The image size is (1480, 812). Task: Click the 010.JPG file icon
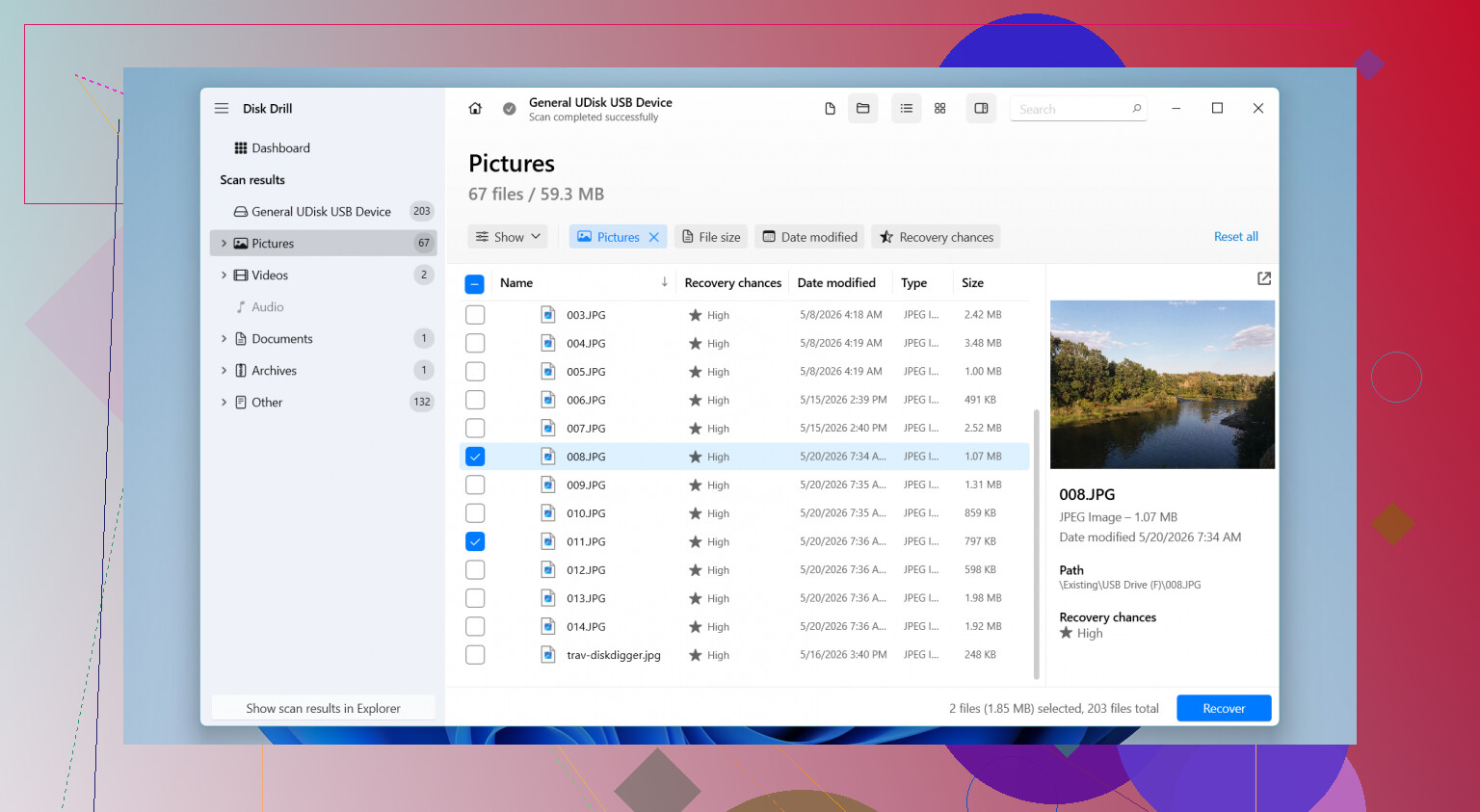click(x=548, y=513)
